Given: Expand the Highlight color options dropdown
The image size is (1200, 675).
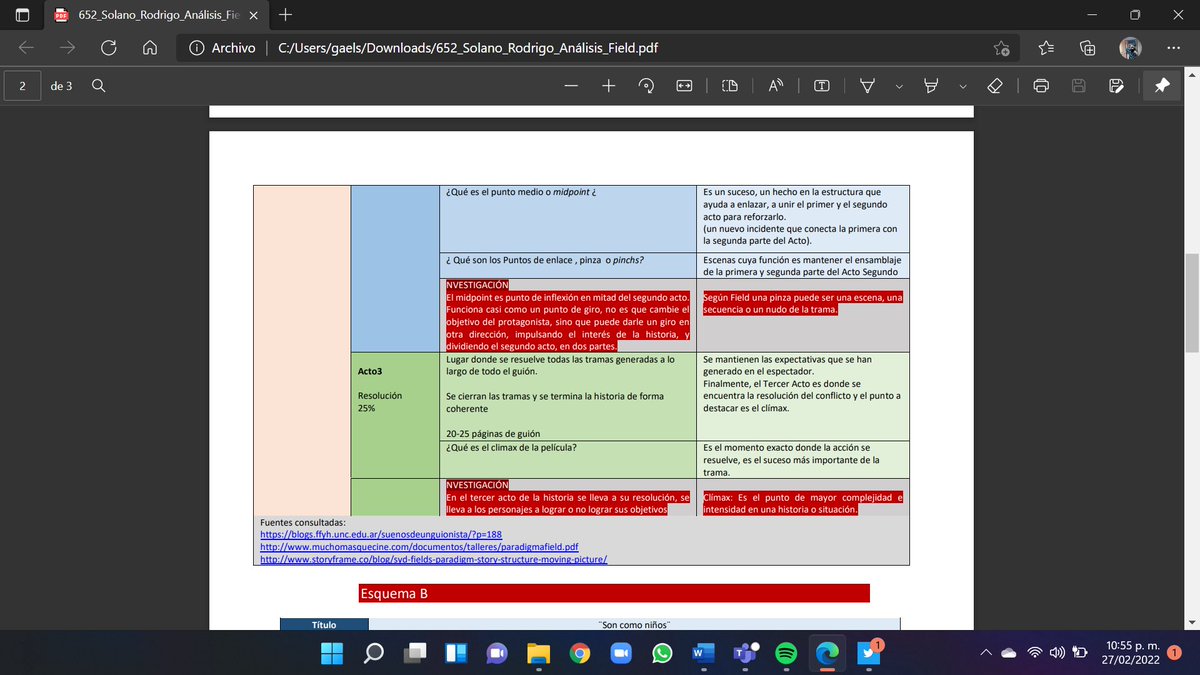Looking at the screenshot, I should click(x=962, y=86).
